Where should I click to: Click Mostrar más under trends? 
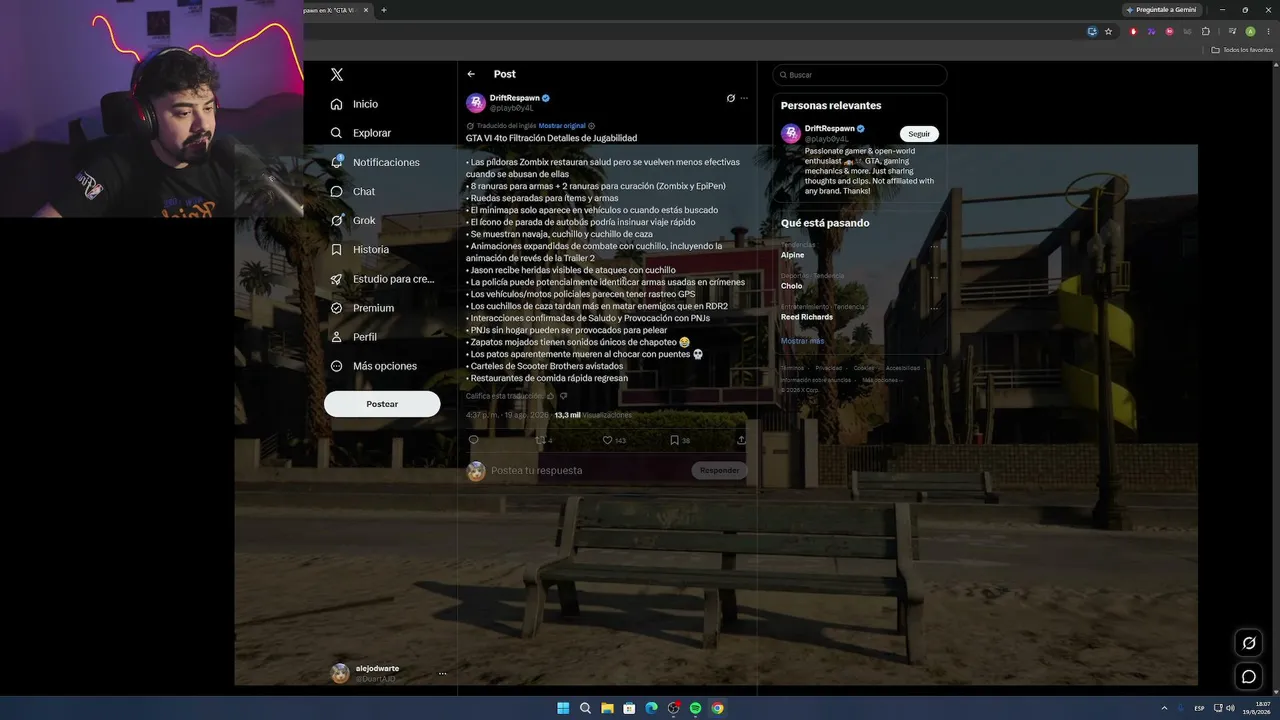coord(803,341)
